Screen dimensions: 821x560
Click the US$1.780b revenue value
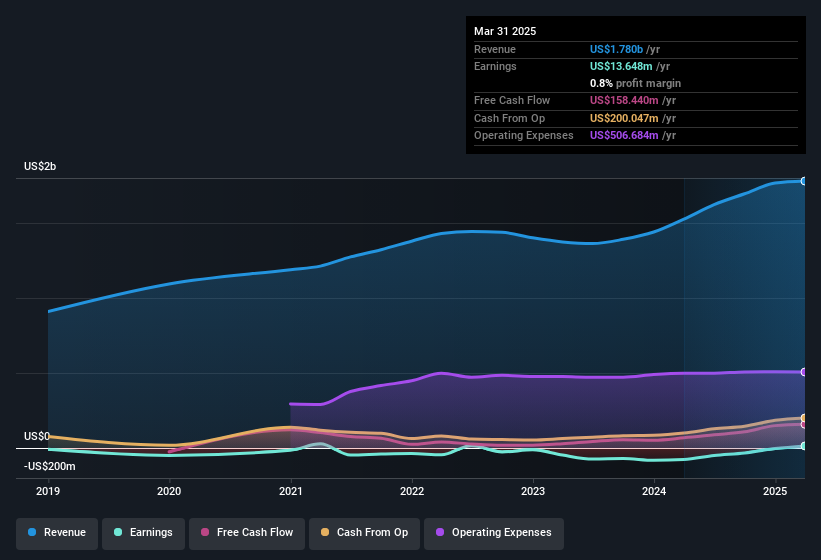[x=616, y=49]
